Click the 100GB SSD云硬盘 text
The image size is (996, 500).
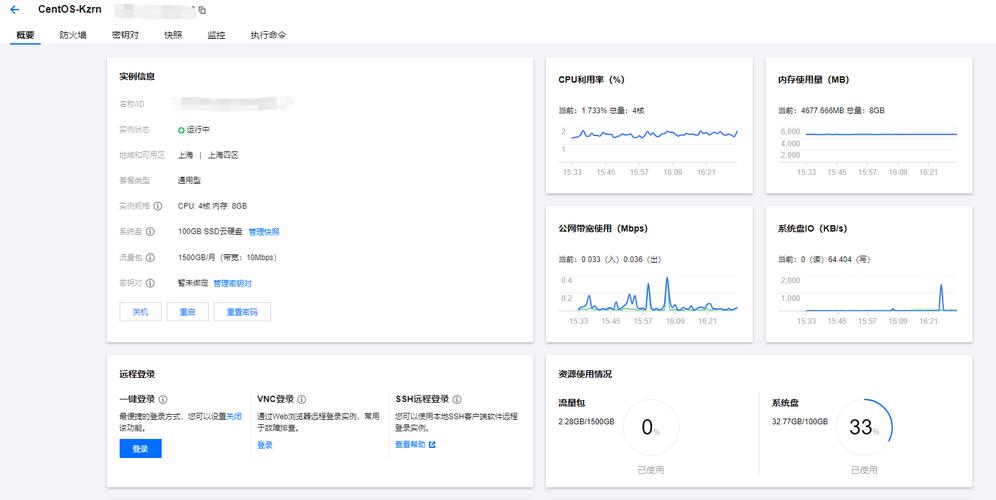210,232
